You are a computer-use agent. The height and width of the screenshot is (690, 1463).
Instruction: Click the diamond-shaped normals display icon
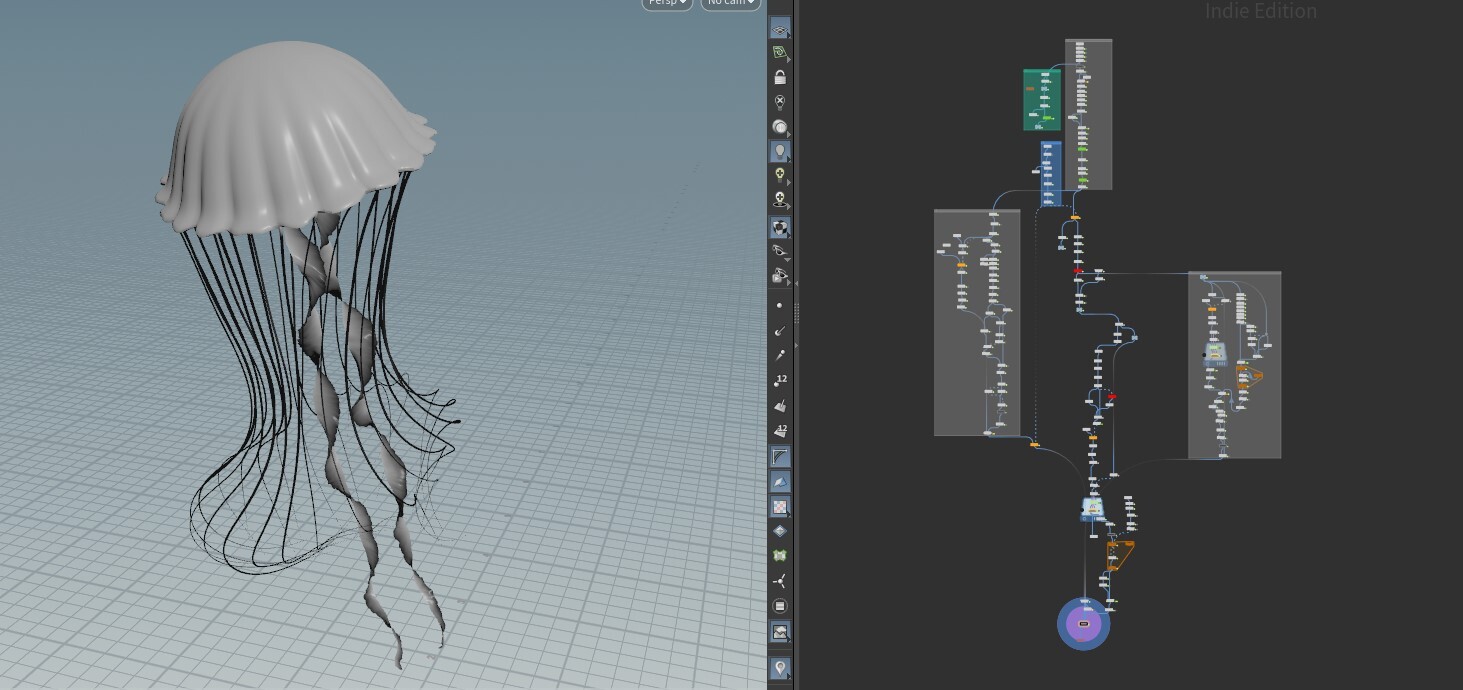pyautogui.click(x=780, y=530)
